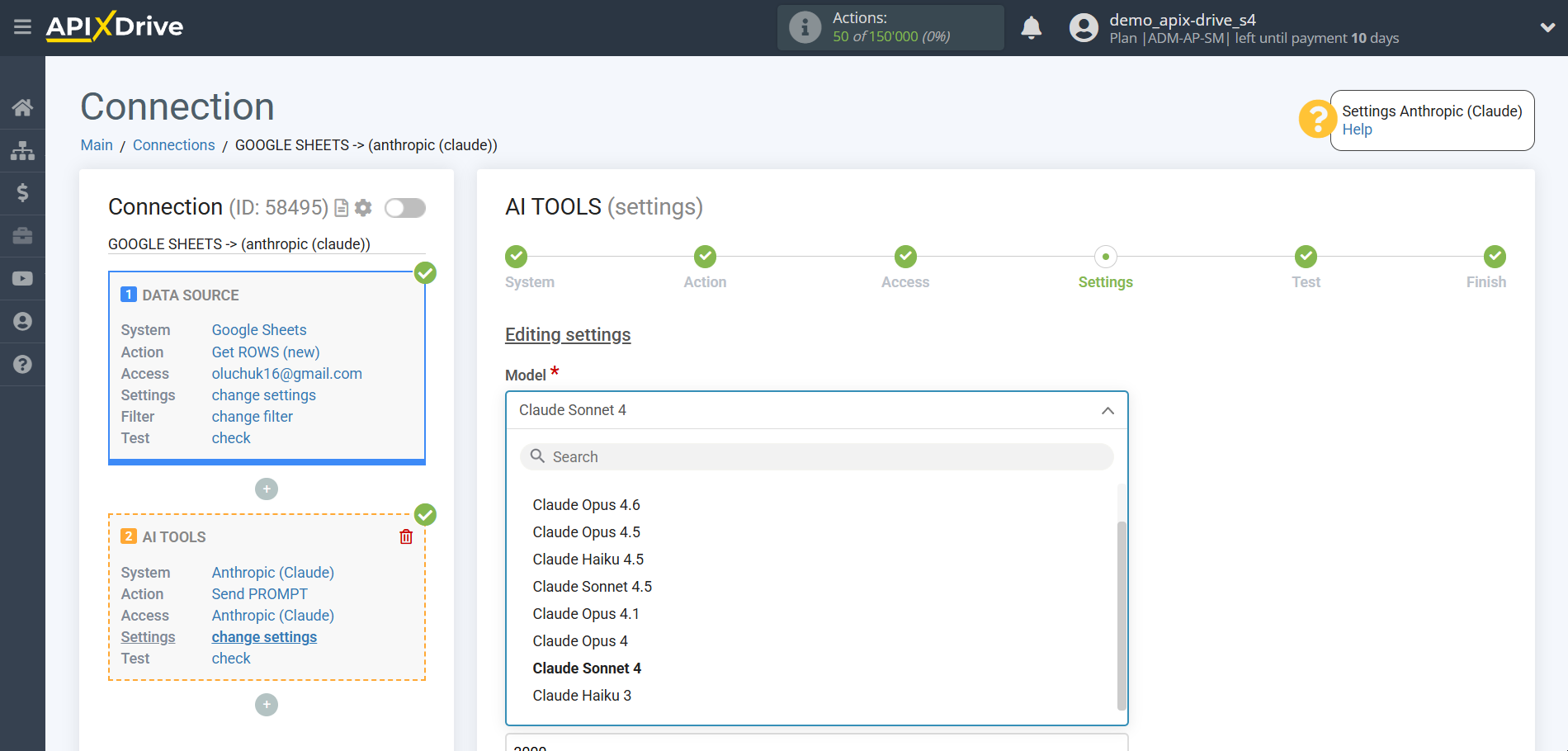
Task: Go to the Action step
Action: point(705,257)
